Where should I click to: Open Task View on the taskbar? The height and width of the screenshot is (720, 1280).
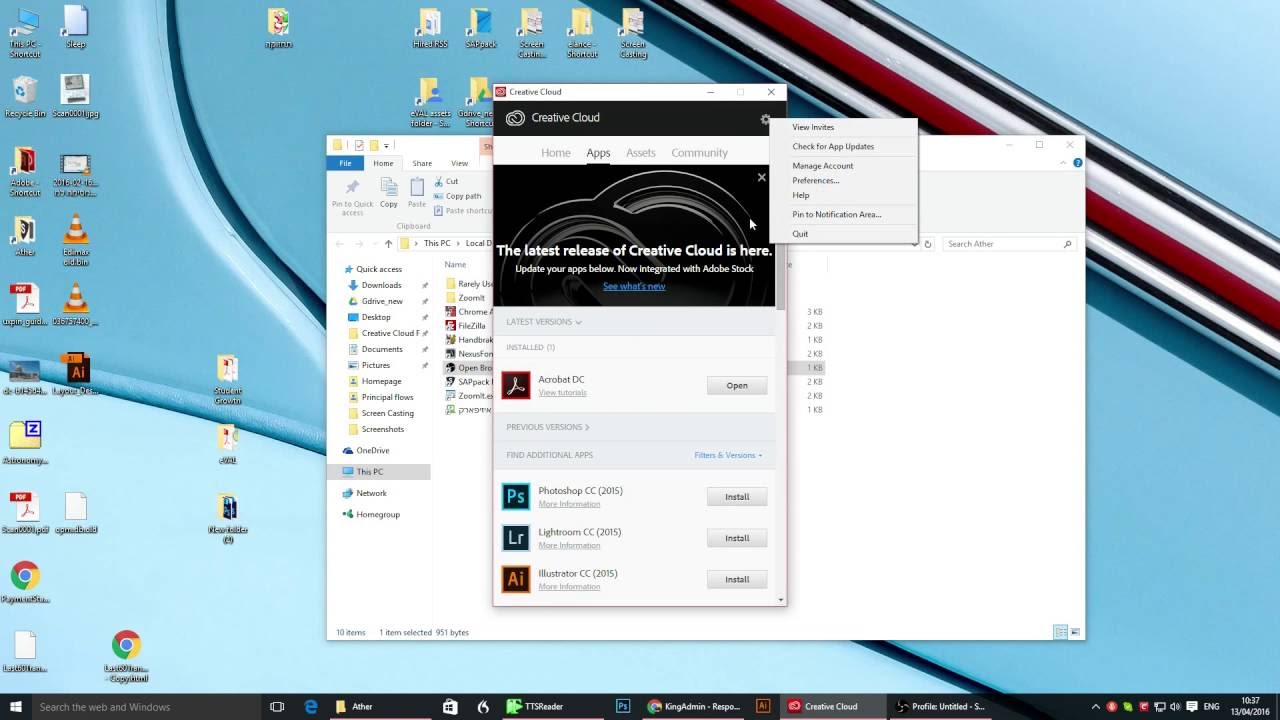pos(277,706)
